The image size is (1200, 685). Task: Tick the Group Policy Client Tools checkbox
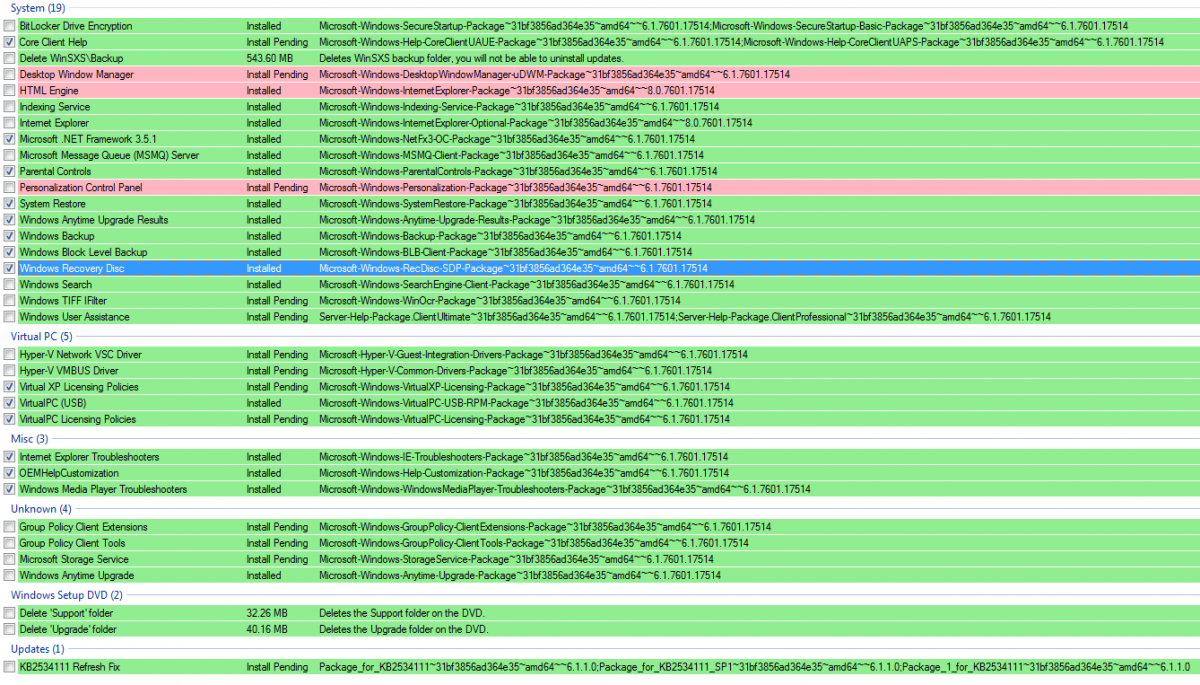10,543
